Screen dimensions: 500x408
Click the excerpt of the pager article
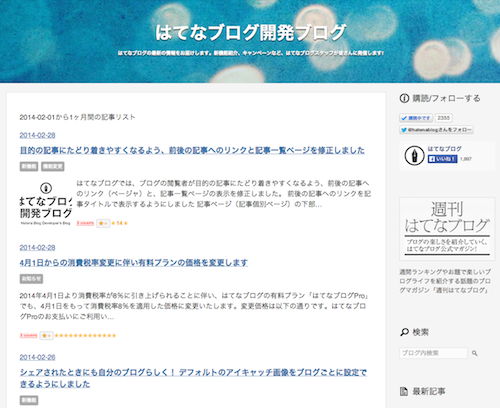(x=224, y=194)
